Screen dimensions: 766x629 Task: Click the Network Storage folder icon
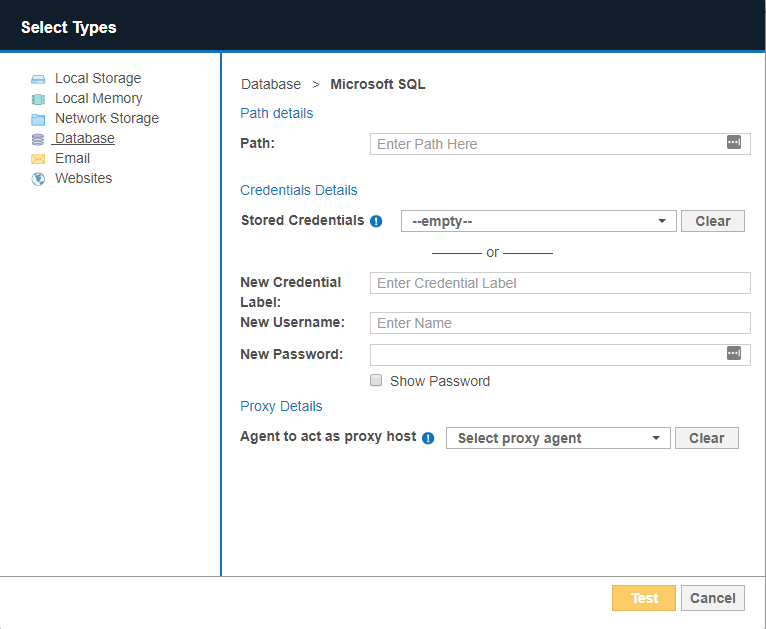(x=38, y=119)
